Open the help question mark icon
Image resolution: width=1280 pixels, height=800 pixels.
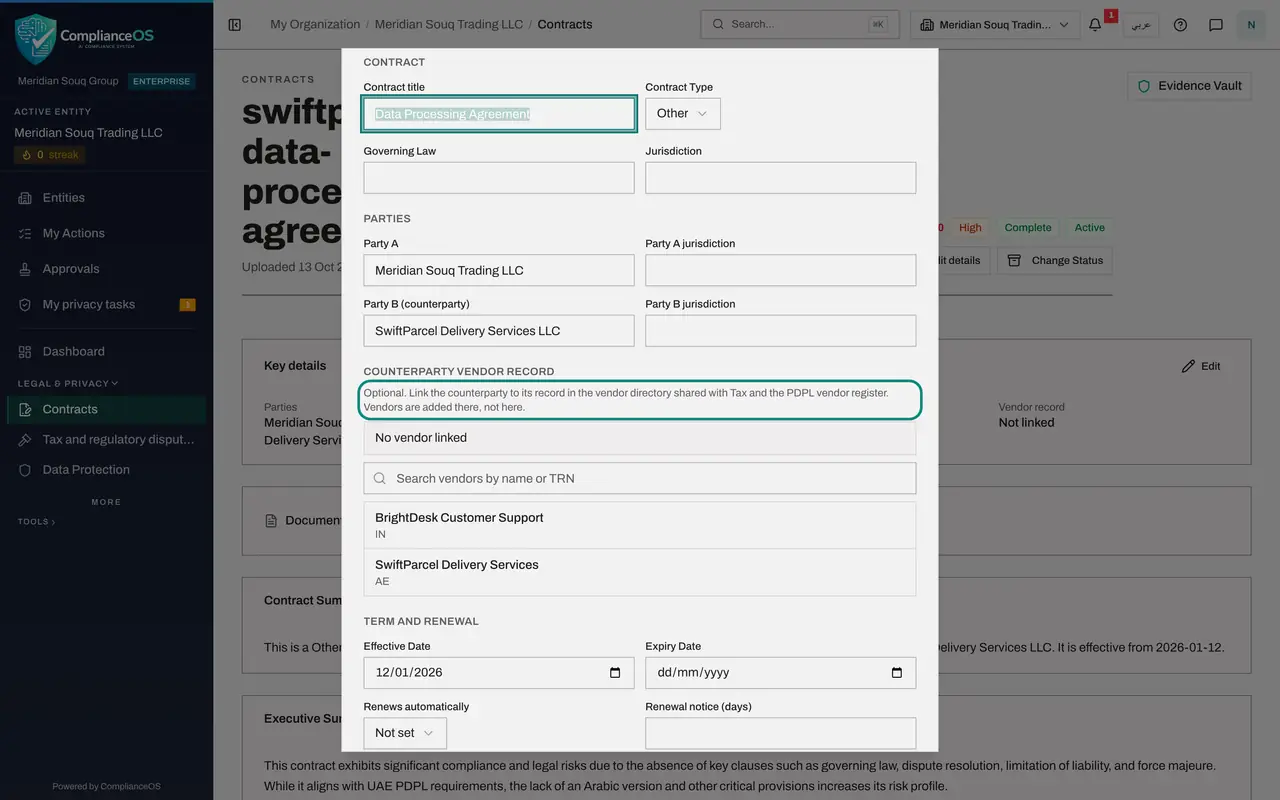1180,24
